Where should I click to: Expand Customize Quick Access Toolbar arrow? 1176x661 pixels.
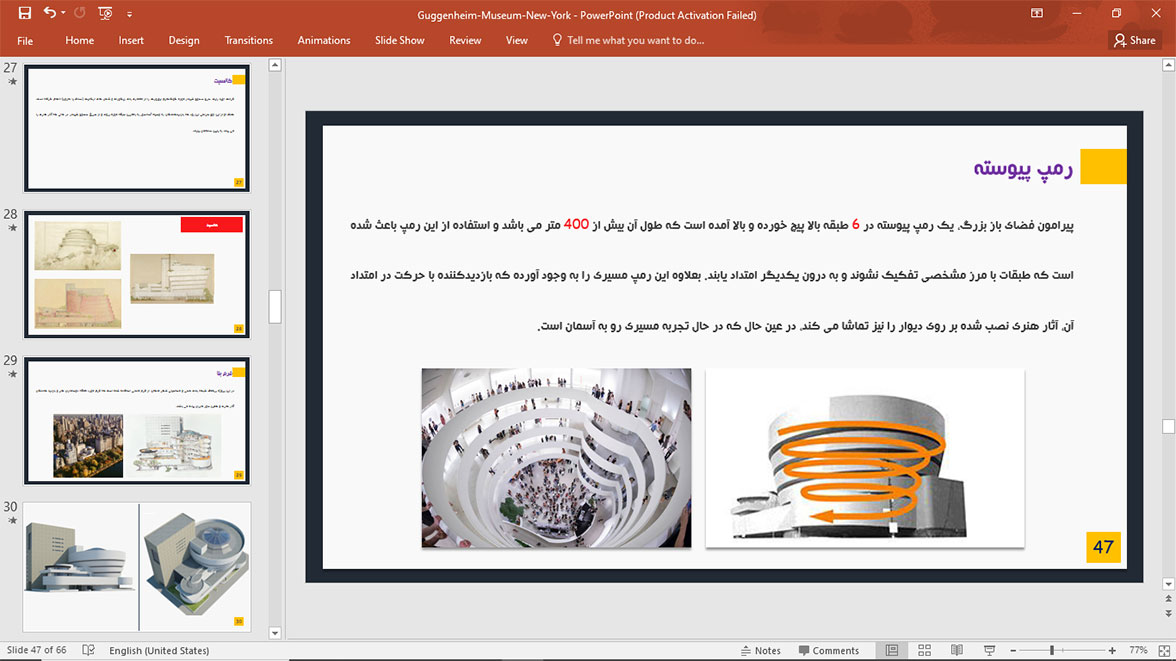tap(129, 14)
